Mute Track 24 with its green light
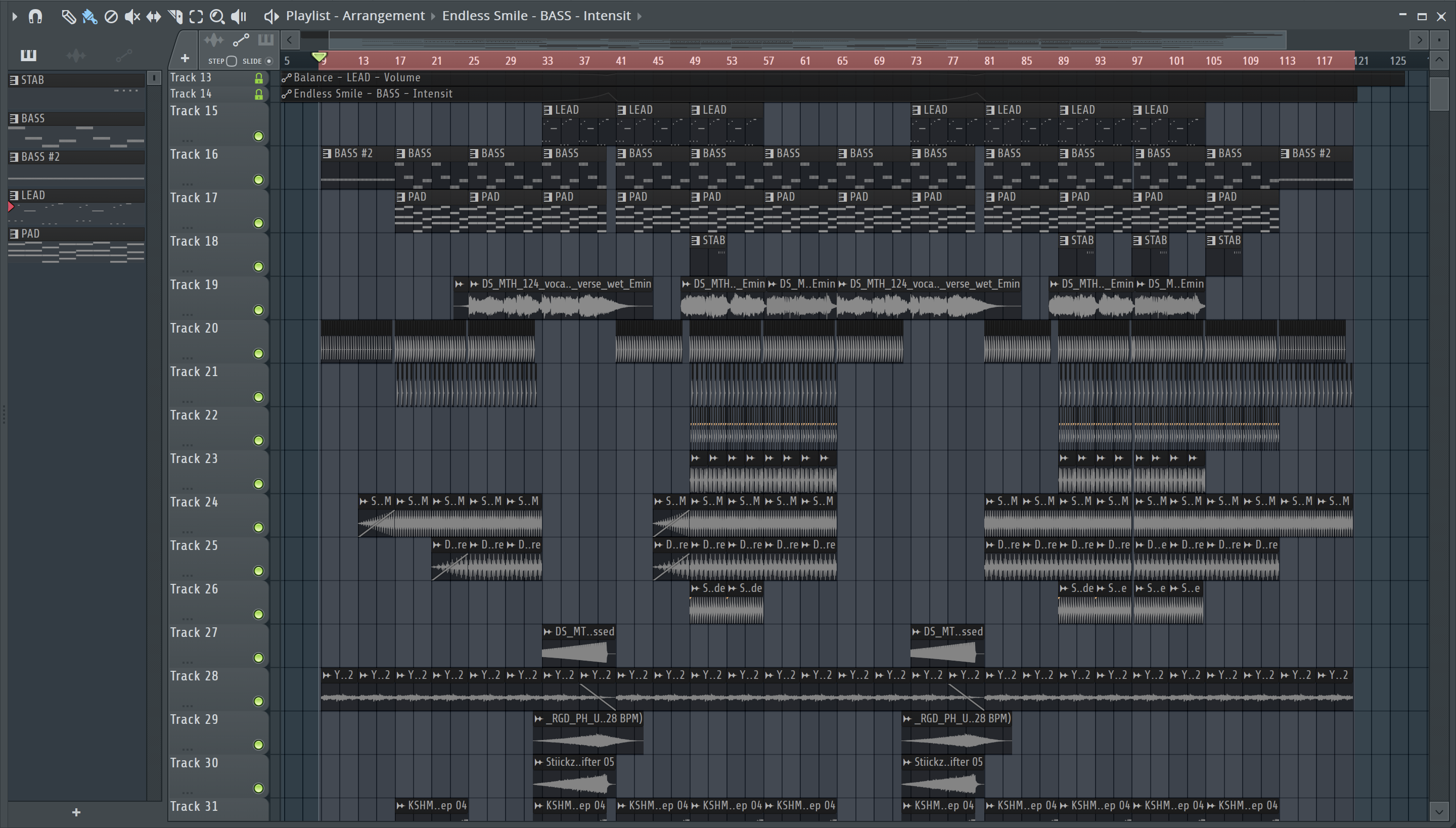This screenshot has height=828, width=1456. 258,527
